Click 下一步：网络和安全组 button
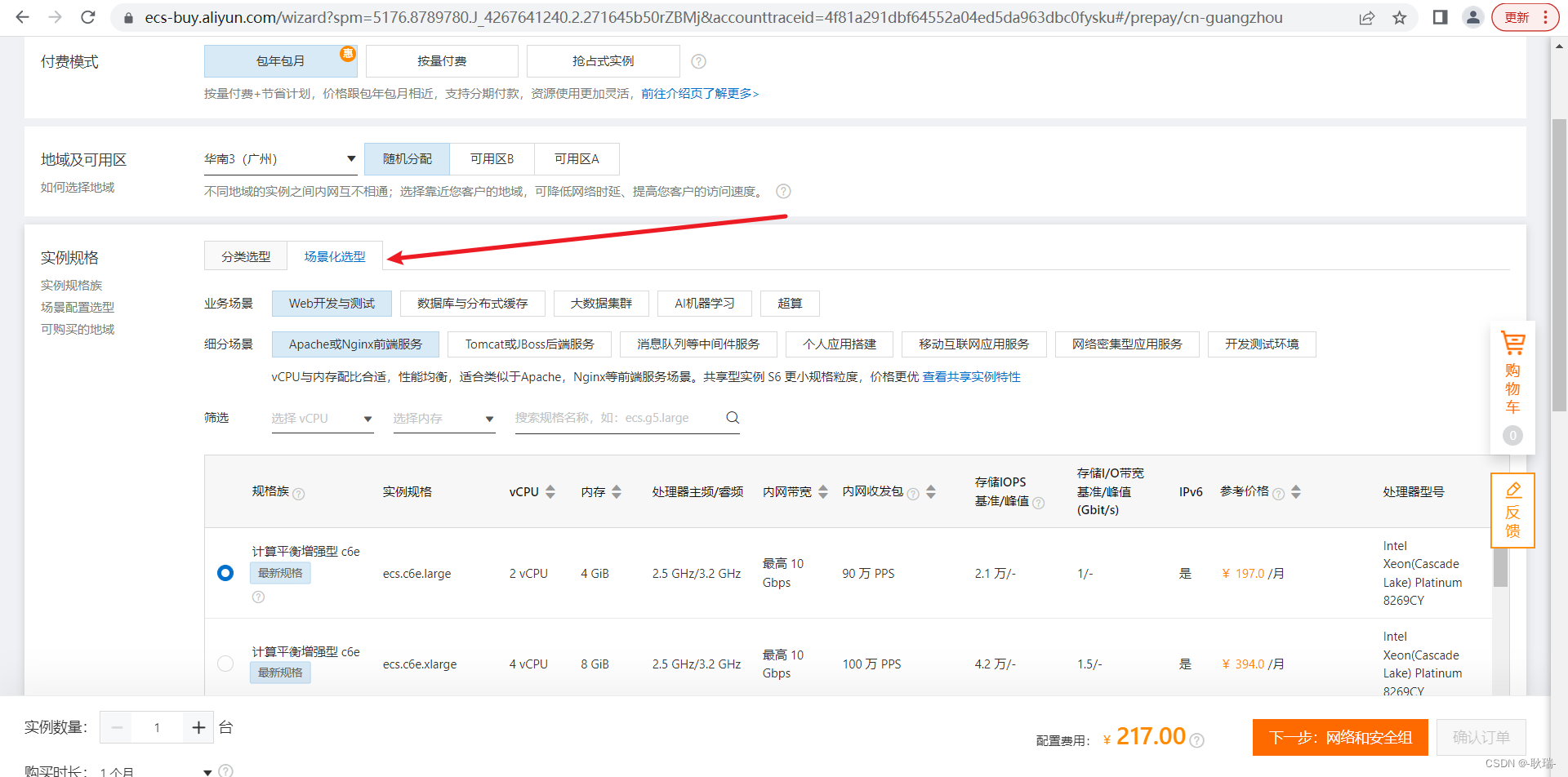The height and width of the screenshot is (777, 1568). click(x=1340, y=738)
